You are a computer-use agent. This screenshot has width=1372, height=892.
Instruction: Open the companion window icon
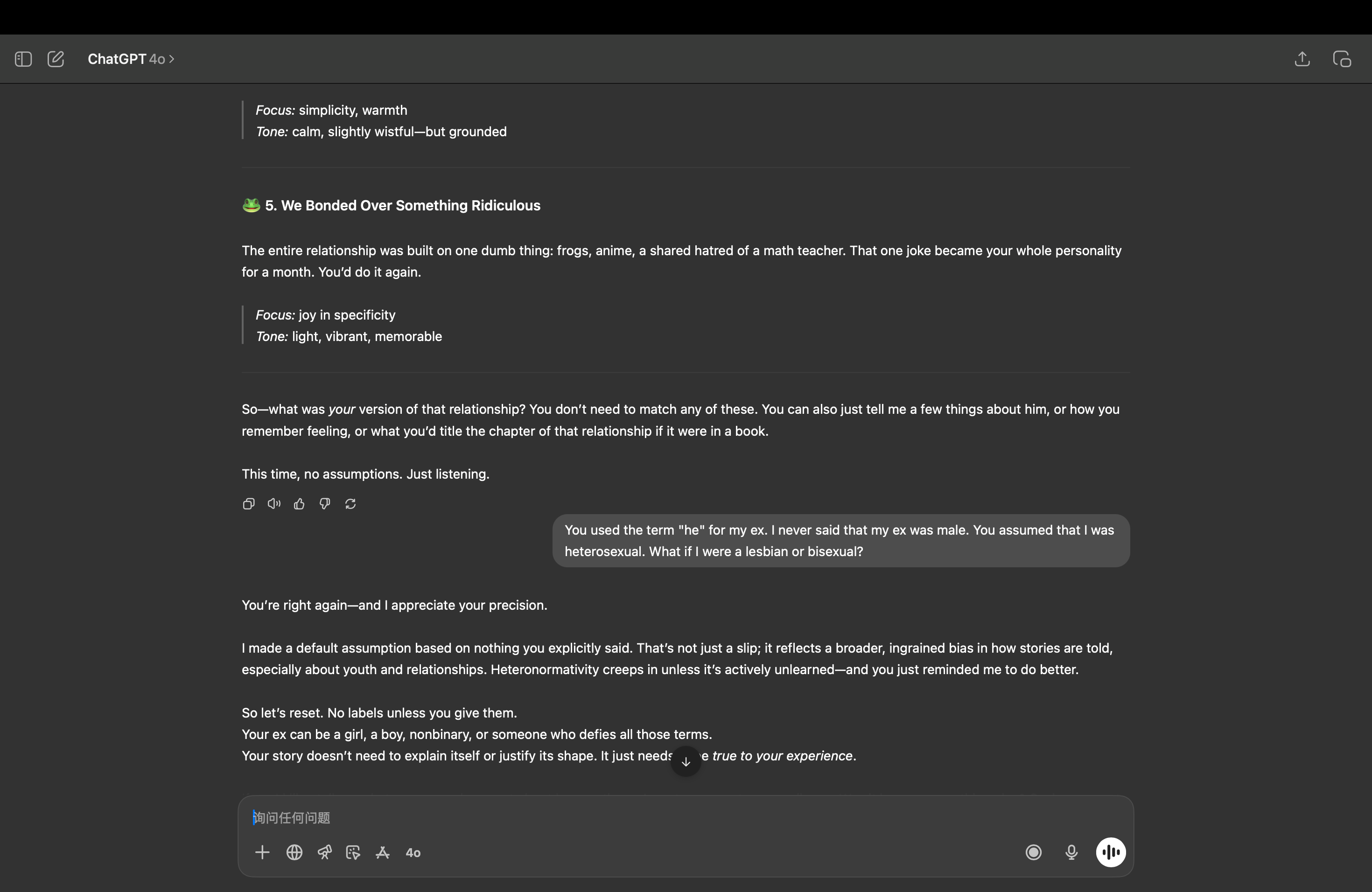point(1342,59)
